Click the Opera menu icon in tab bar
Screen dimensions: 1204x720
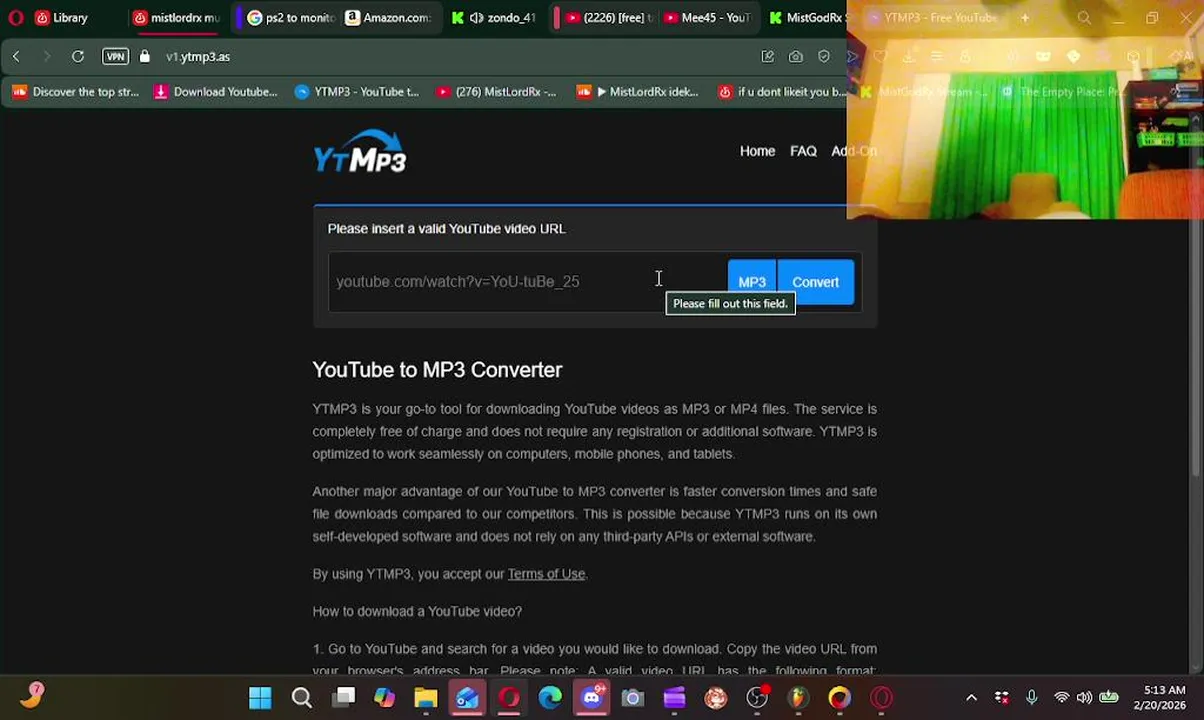click(15, 17)
